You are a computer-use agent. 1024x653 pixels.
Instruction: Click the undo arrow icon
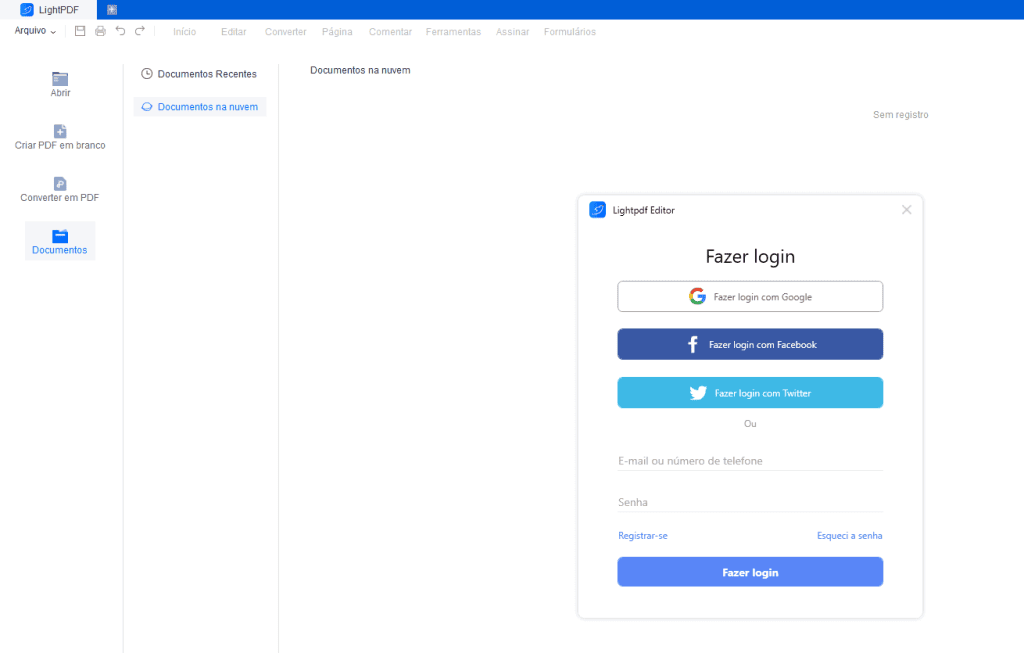pos(120,31)
